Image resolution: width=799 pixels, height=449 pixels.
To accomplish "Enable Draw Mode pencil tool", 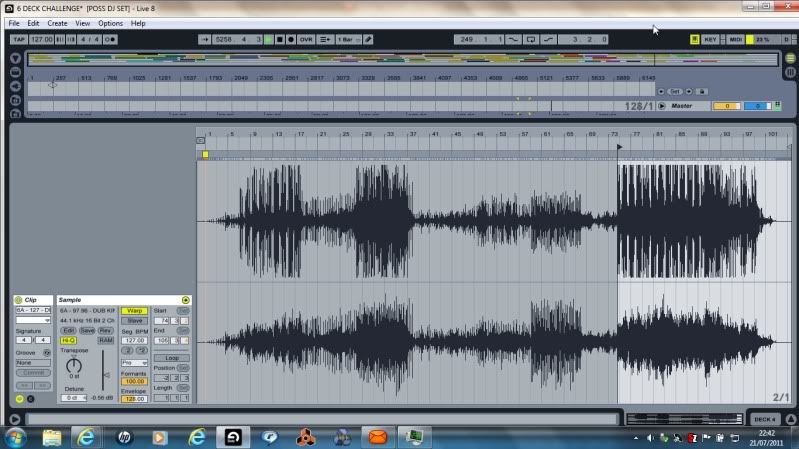I will [x=368, y=39].
